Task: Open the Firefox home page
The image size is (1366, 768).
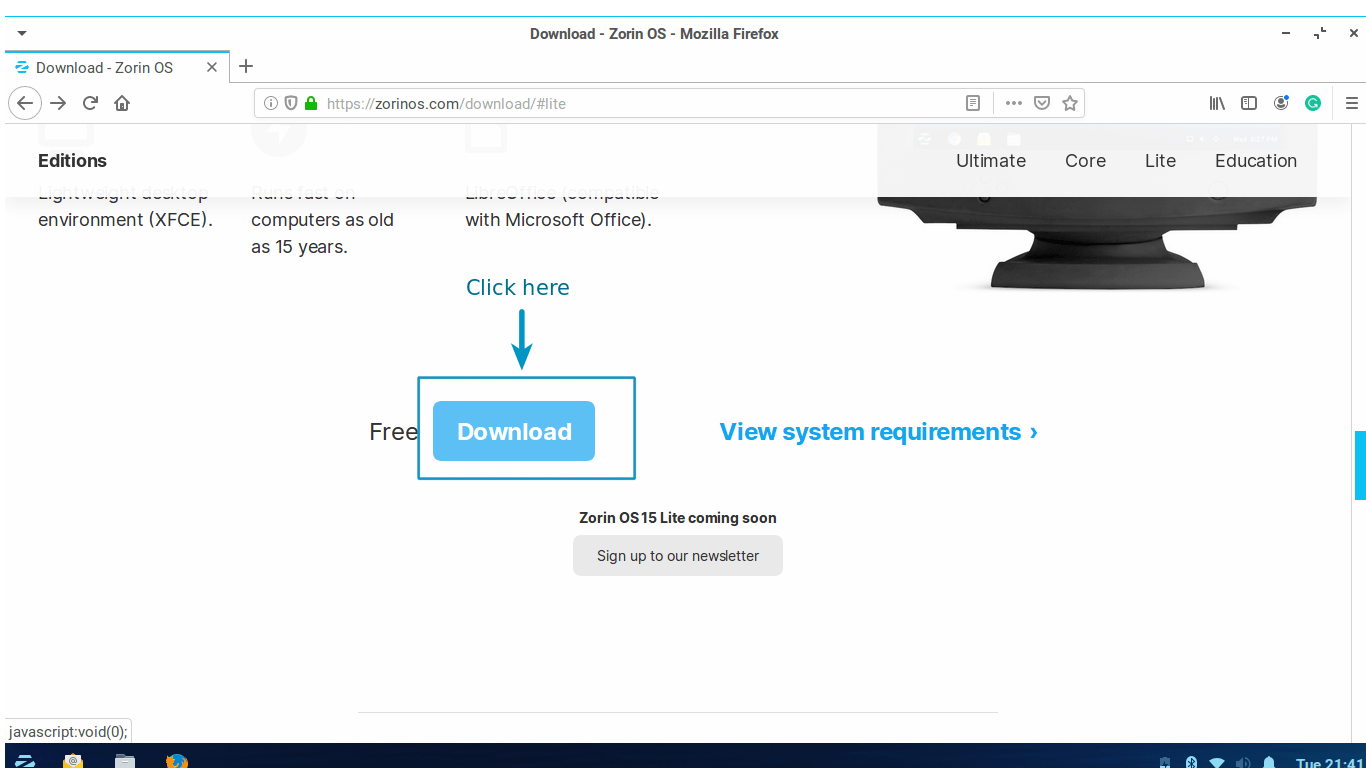Action: [x=122, y=103]
